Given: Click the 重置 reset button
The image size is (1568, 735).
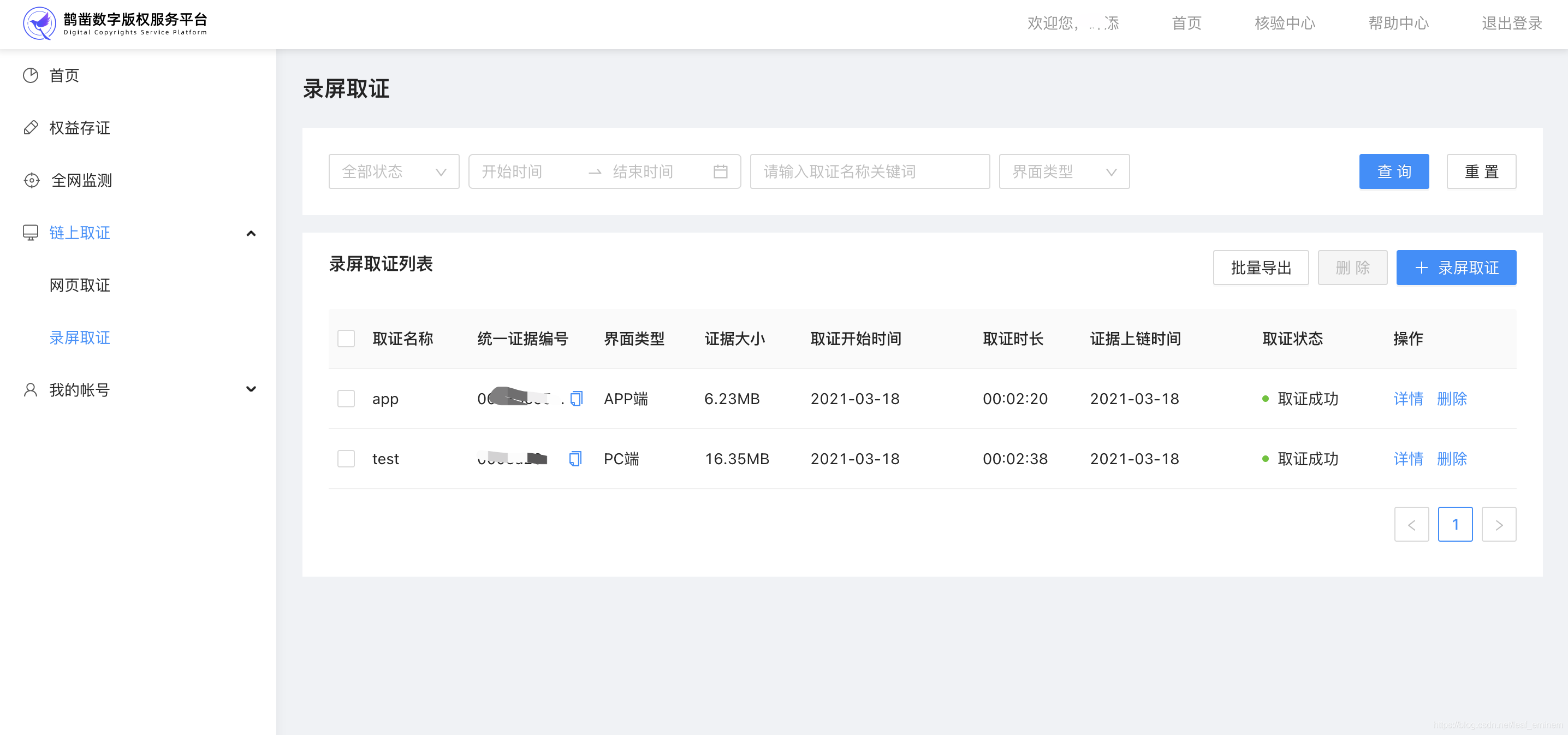Looking at the screenshot, I should click(x=1481, y=171).
